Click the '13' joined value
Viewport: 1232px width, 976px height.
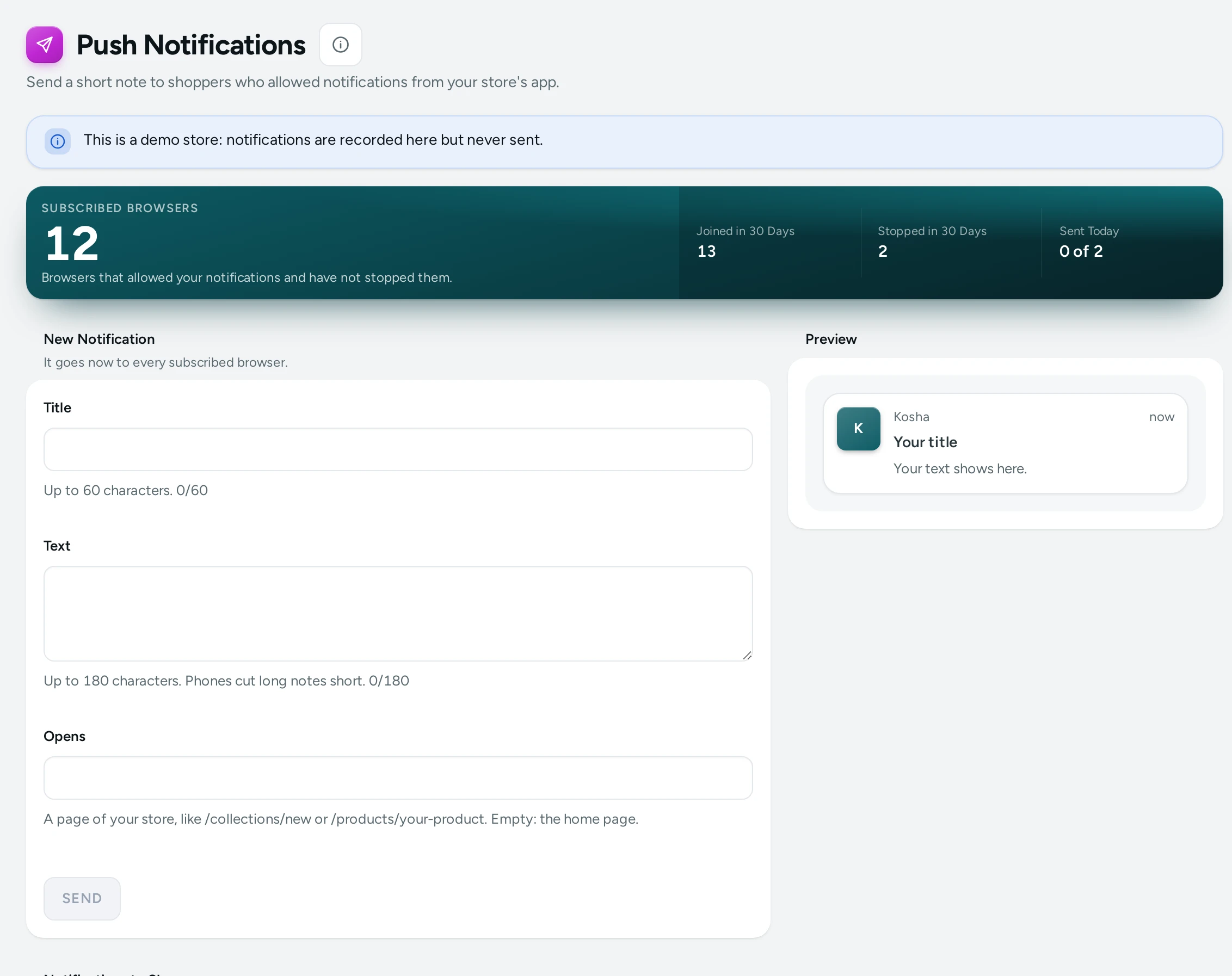[706, 251]
